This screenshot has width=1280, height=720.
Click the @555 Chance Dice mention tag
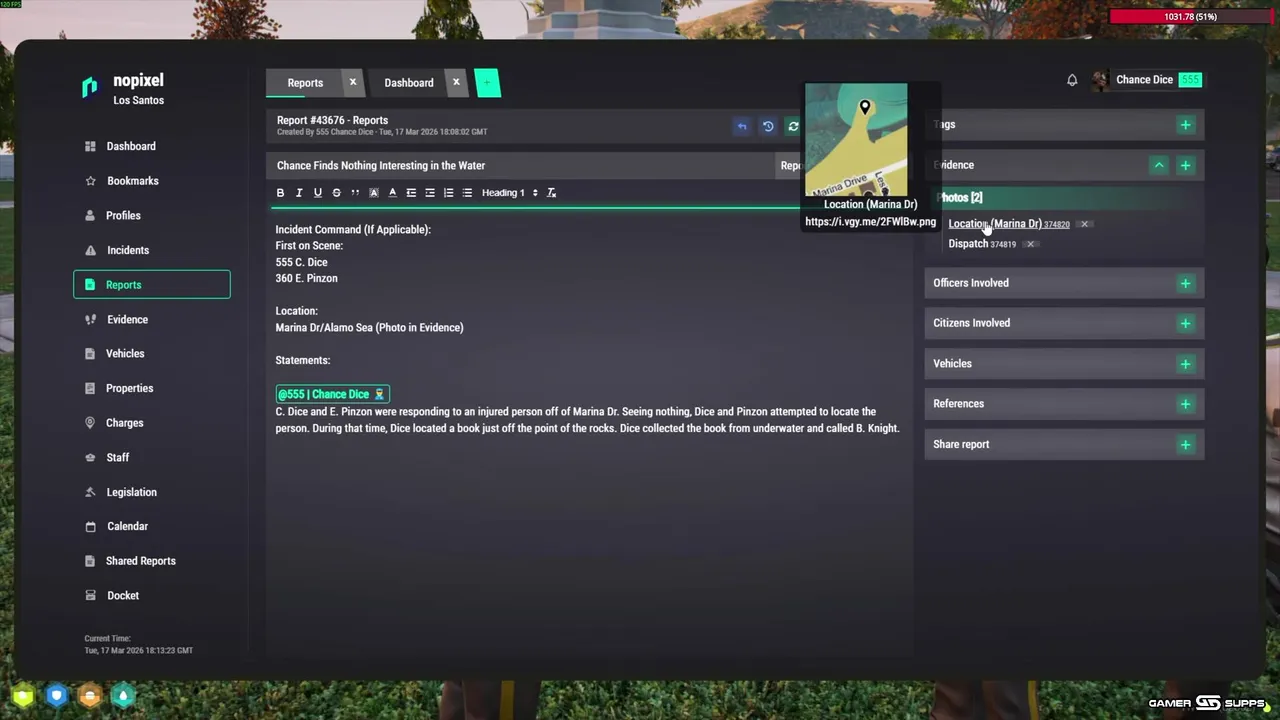click(x=332, y=394)
